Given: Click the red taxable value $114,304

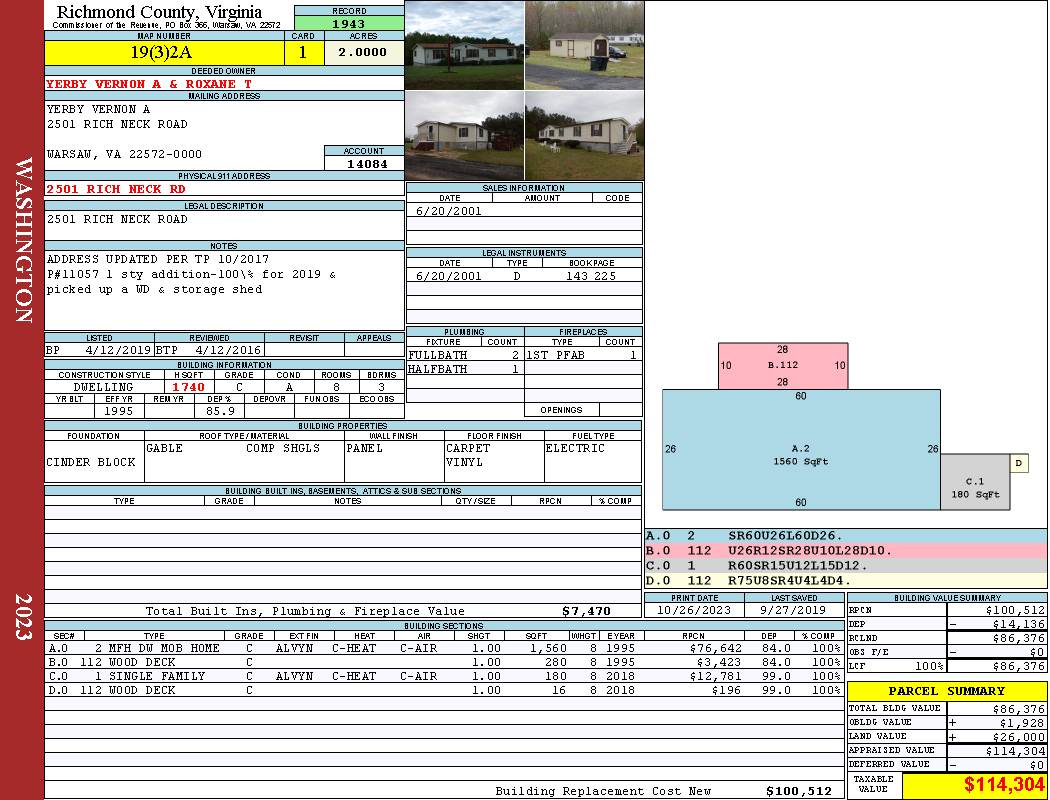Looking at the screenshot, I should (x=1004, y=785).
